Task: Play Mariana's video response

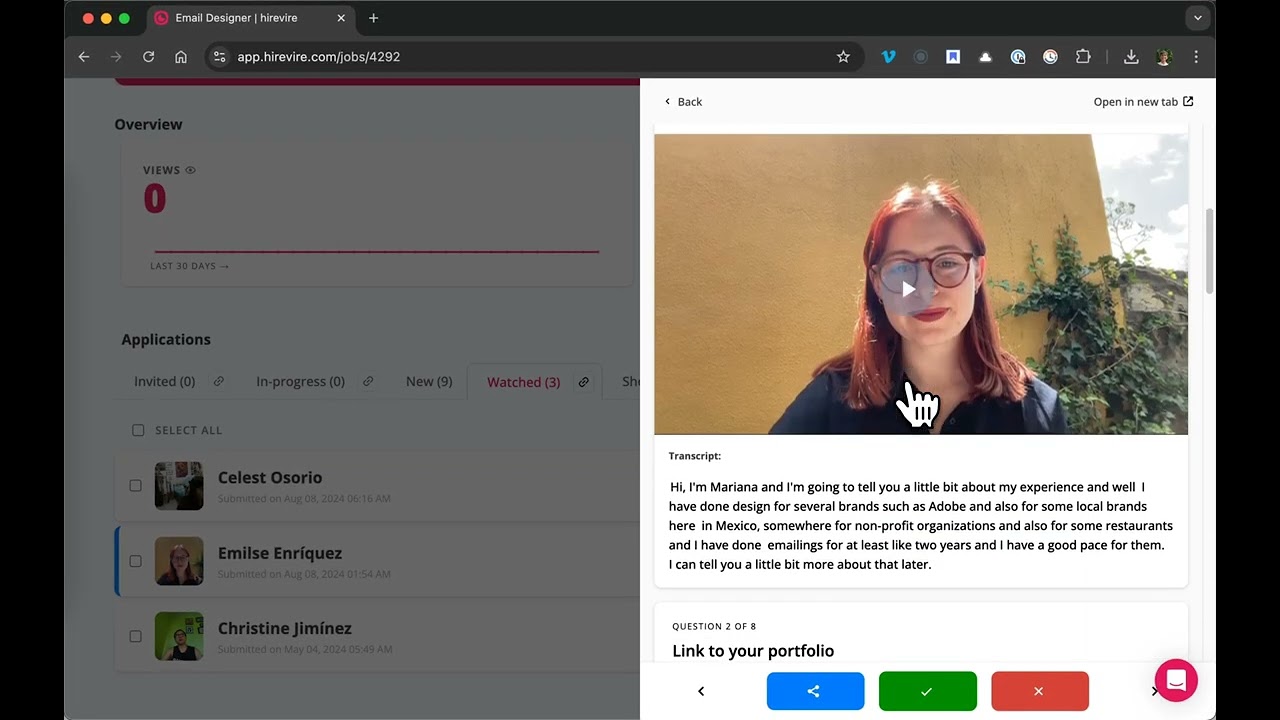Action: tap(908, 289)
